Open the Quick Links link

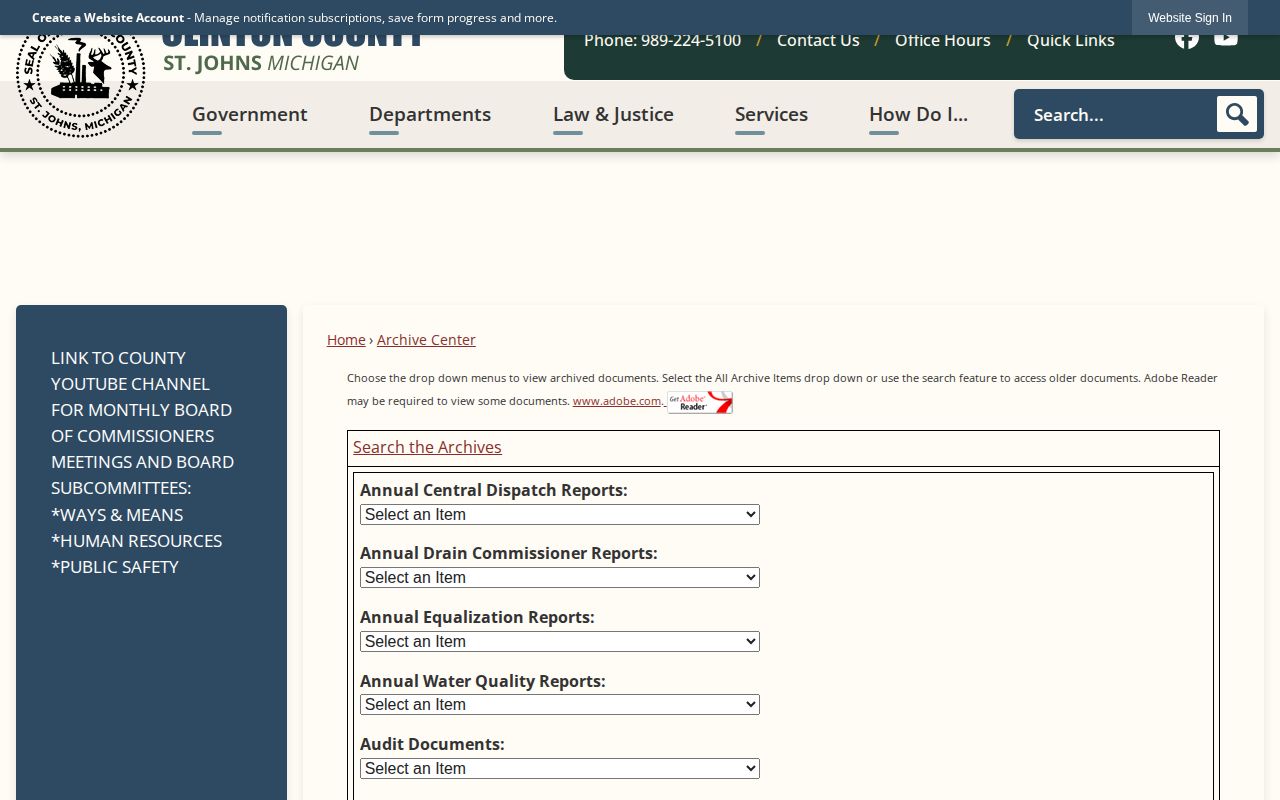point(1071,40)
